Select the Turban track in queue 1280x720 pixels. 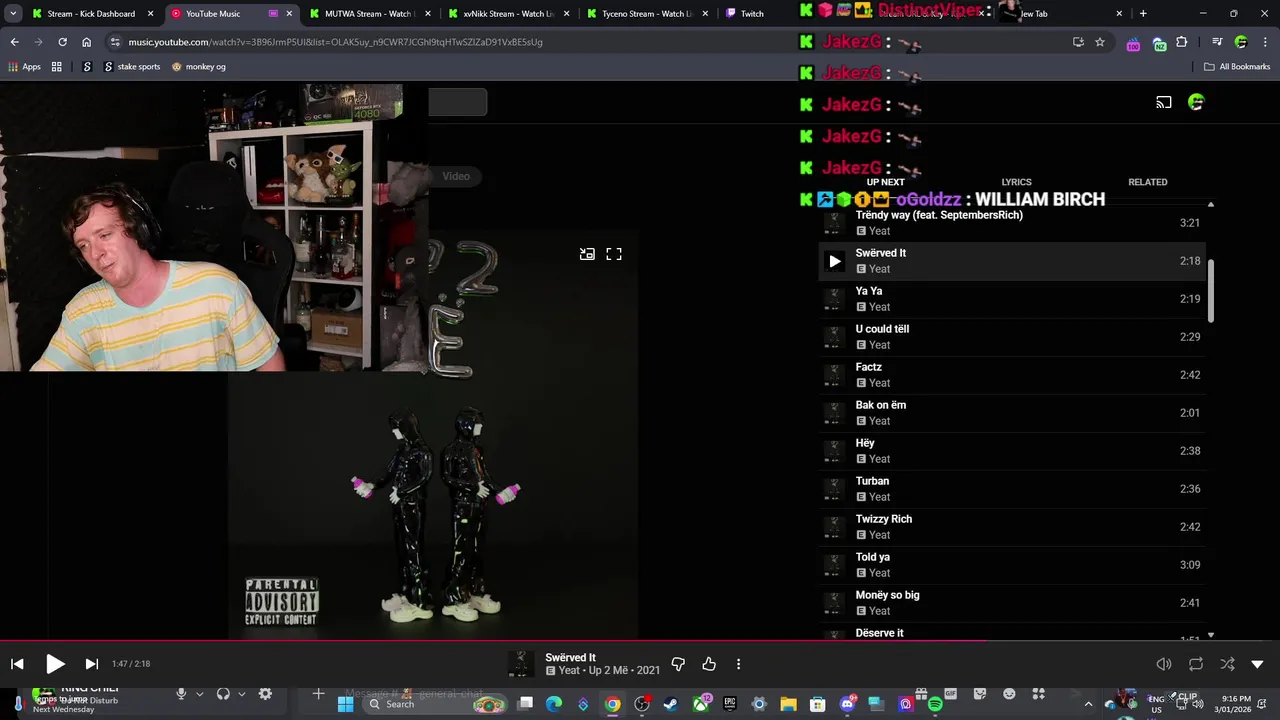tap(1012, 489)
